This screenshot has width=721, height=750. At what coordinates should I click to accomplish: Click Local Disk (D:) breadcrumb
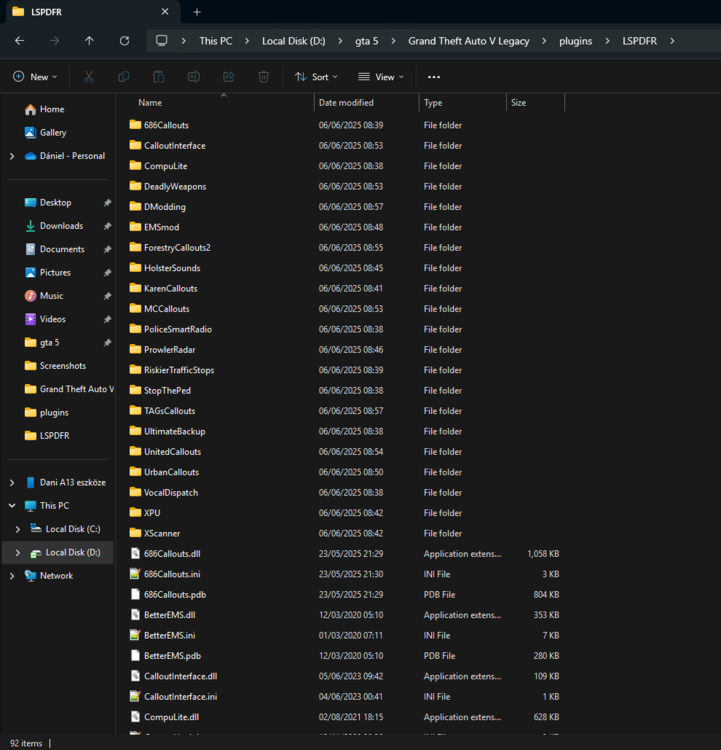[294, 41]
